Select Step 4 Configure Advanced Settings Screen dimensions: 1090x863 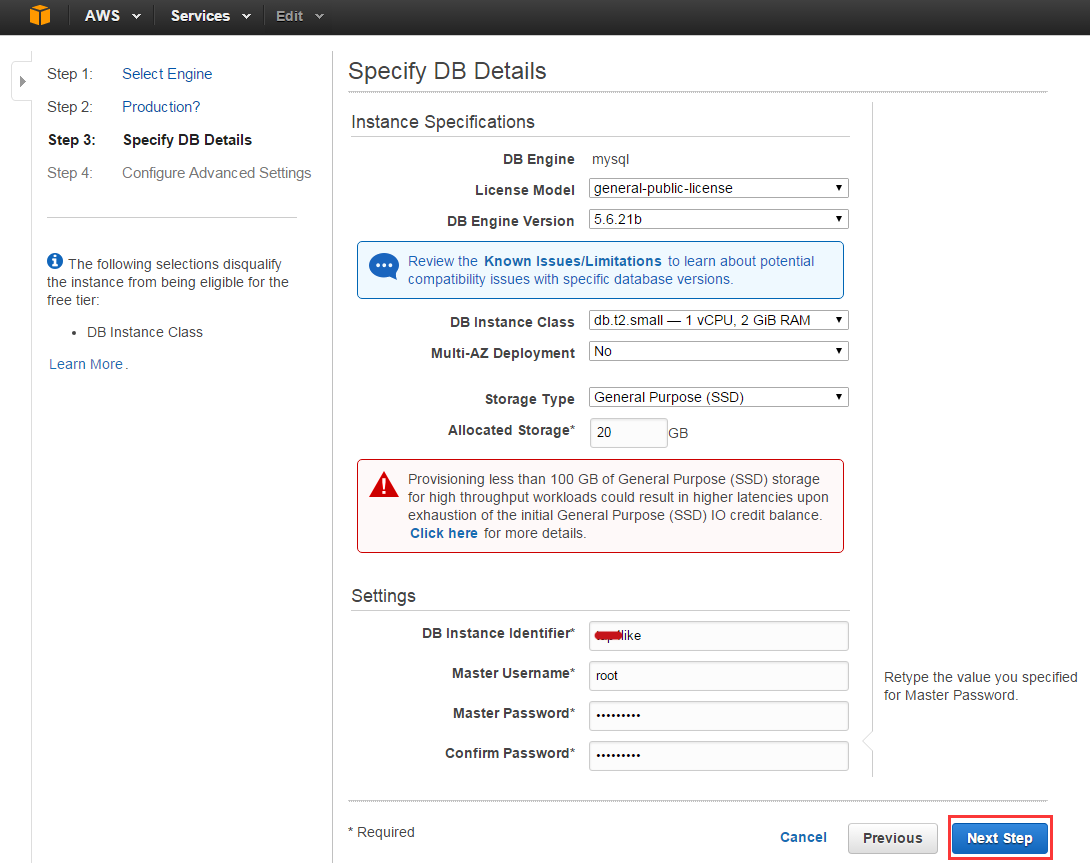[x=216, y=172]
